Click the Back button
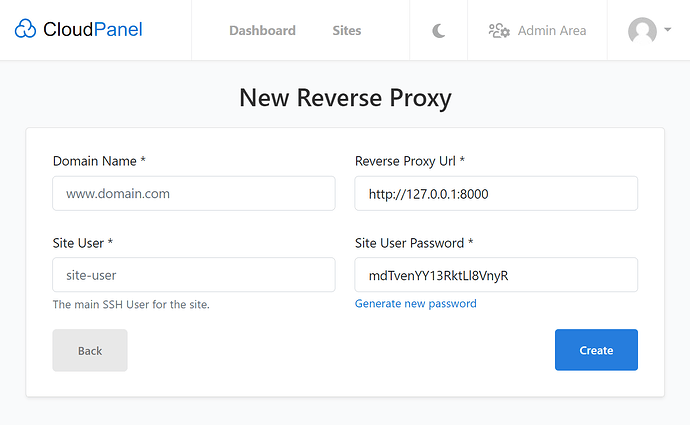This screenshot has width=690, height=425. click(x=90, y=350)
